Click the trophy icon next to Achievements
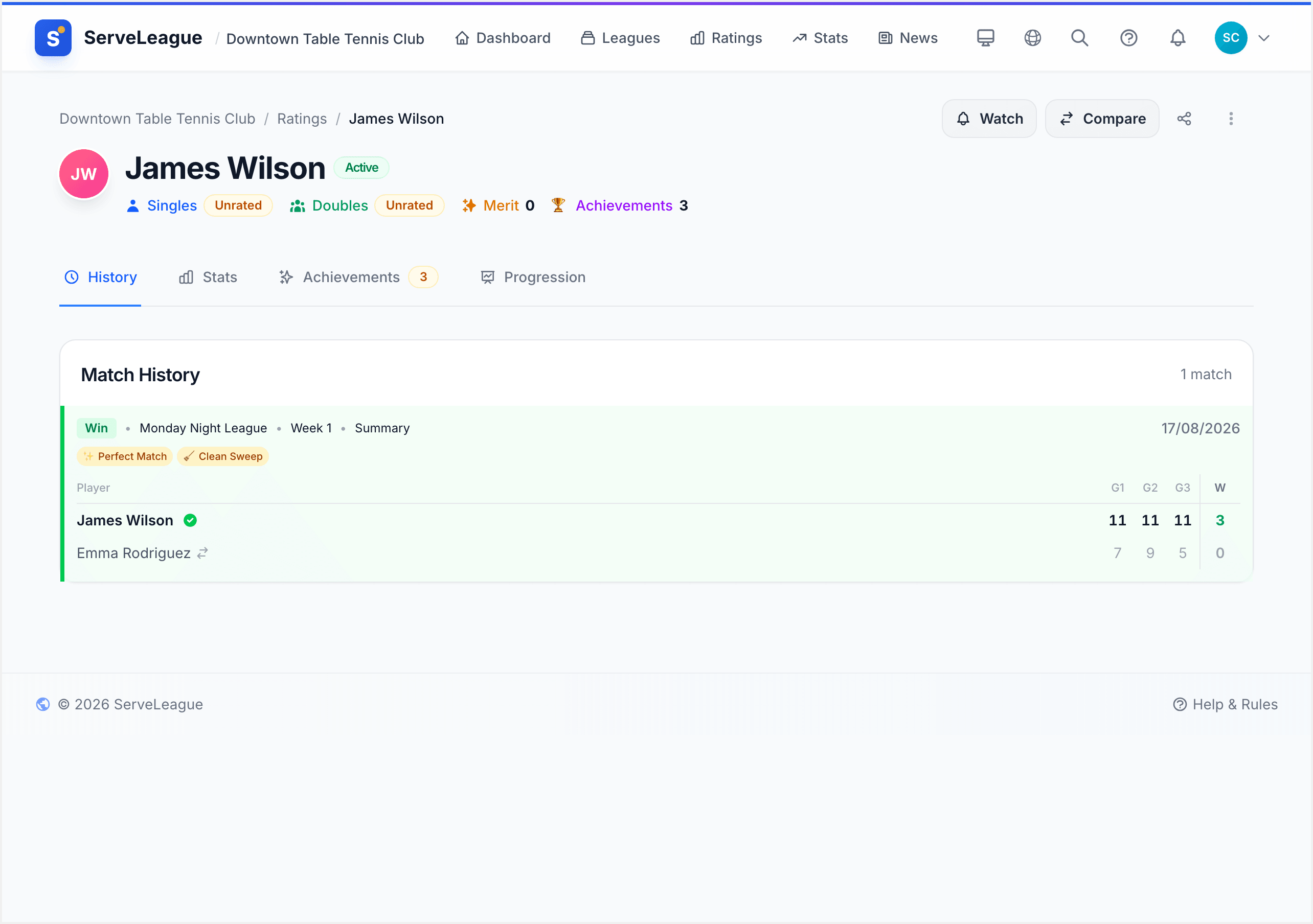This screenshot has height=924, width=1313. [x=558, y=205]
